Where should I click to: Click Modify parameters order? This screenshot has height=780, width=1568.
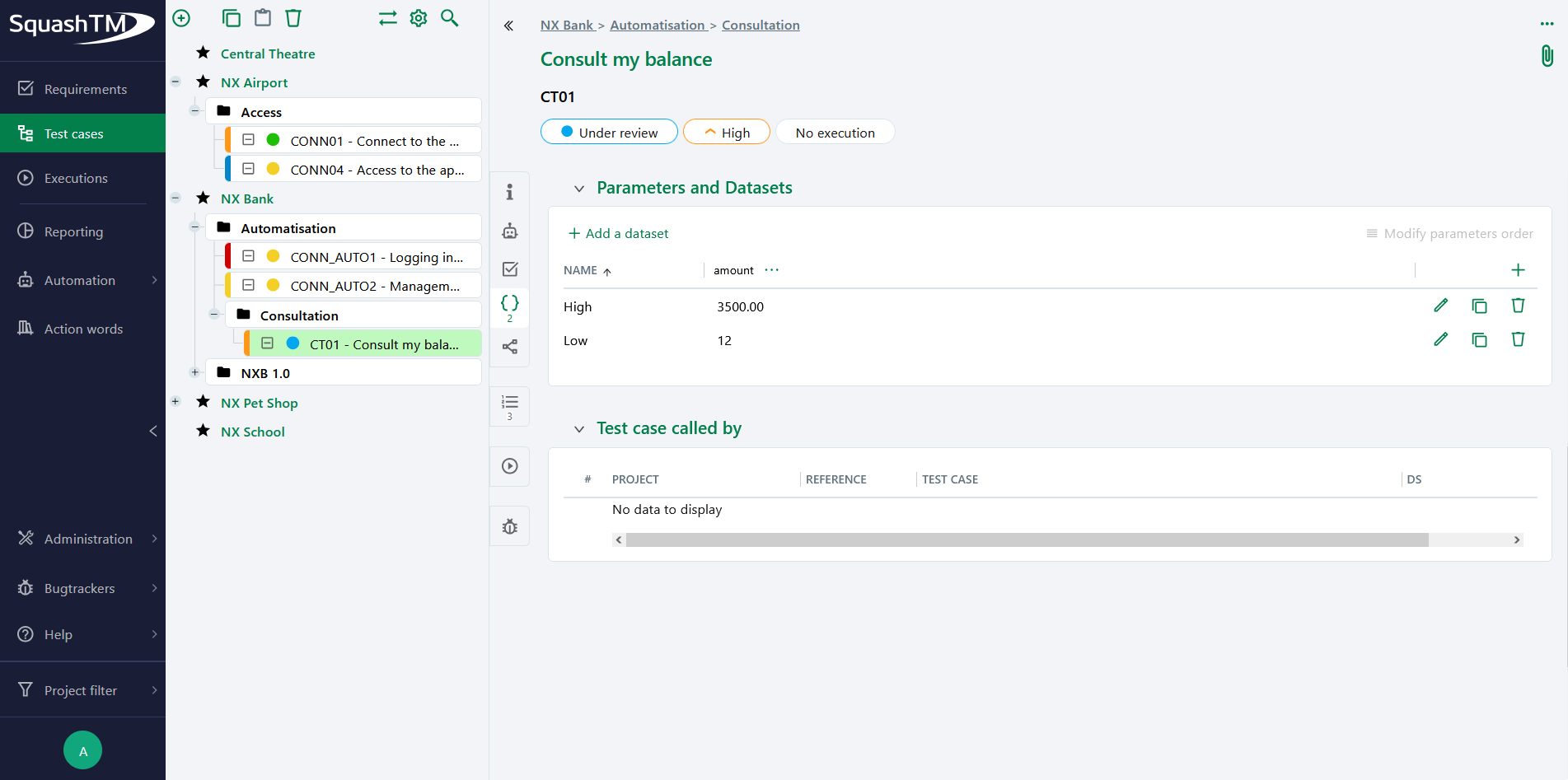[1449, 234]
